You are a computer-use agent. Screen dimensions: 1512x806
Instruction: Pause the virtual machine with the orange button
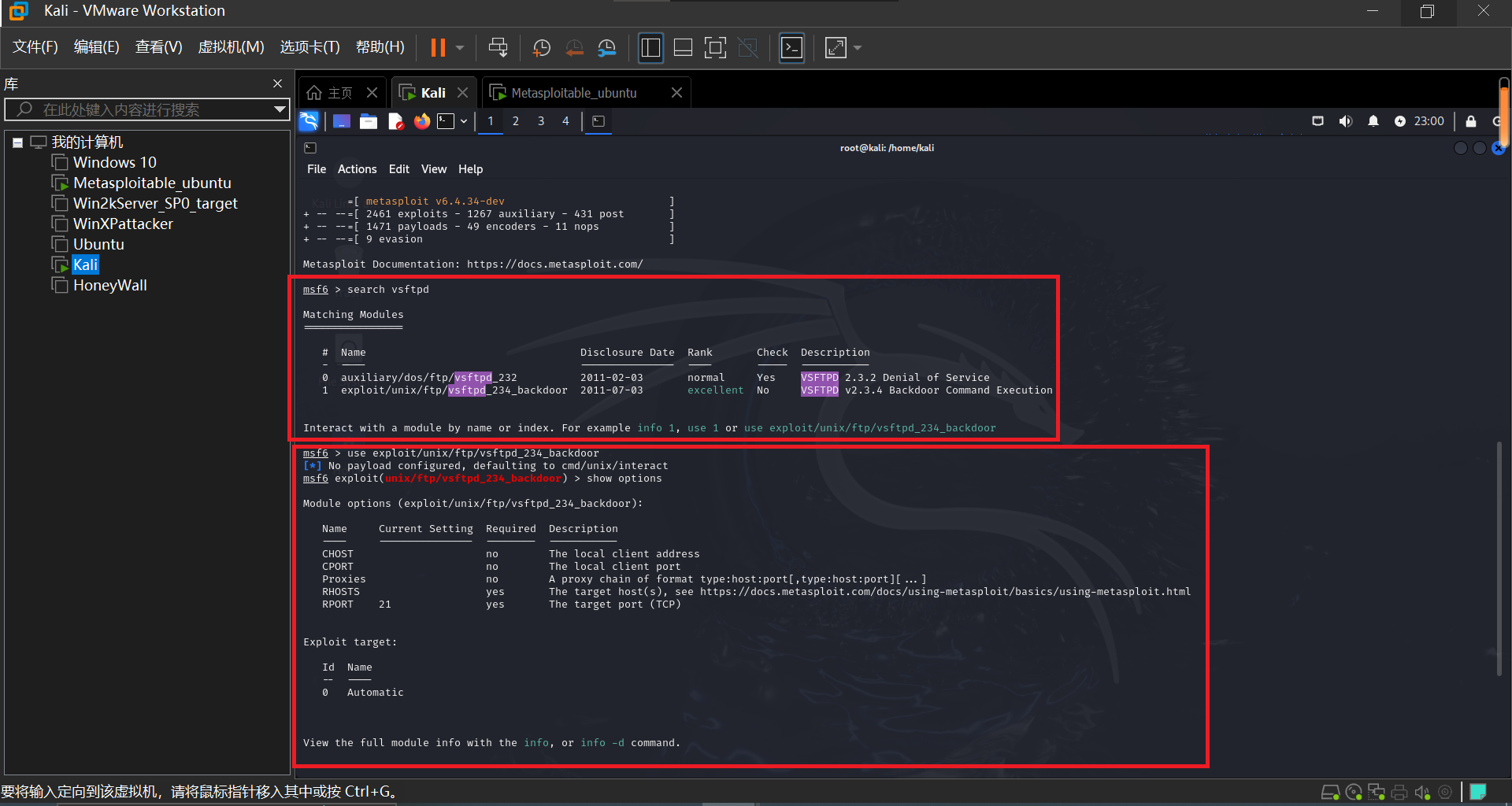tap(438, 48)
